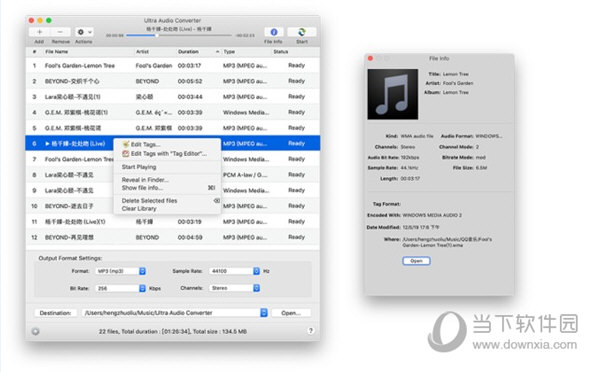
Task: Click the Edit Tags pencil icon
Action: click(126, 145)
